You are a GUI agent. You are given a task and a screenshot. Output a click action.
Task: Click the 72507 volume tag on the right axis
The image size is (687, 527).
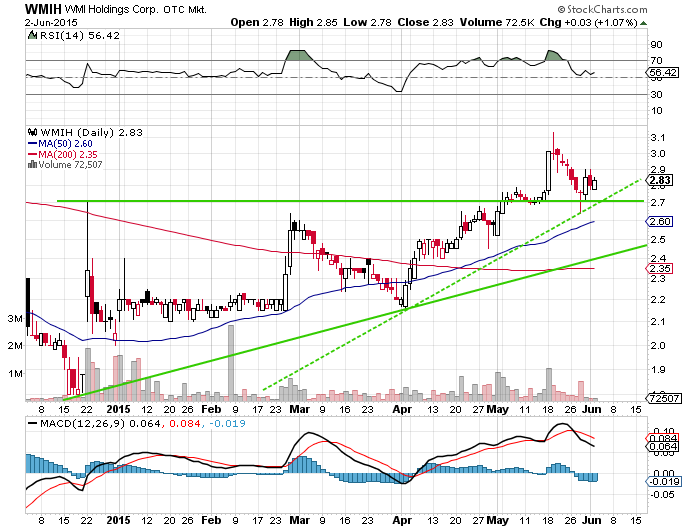(x=663, y=398)
